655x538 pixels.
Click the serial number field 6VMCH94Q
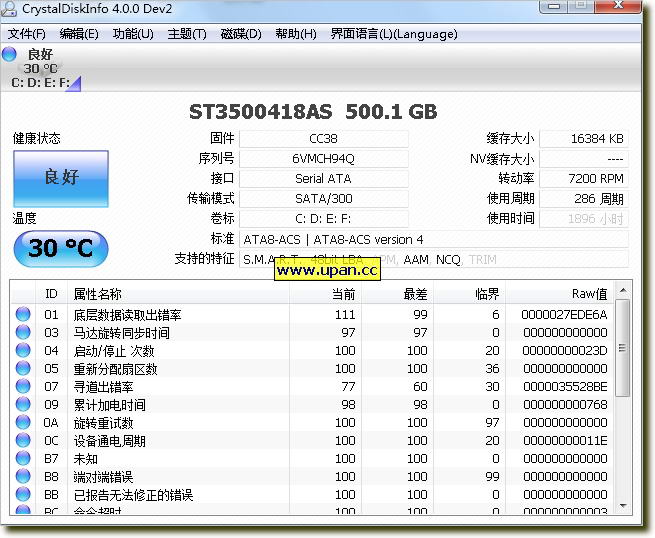(x=324, y=159)
